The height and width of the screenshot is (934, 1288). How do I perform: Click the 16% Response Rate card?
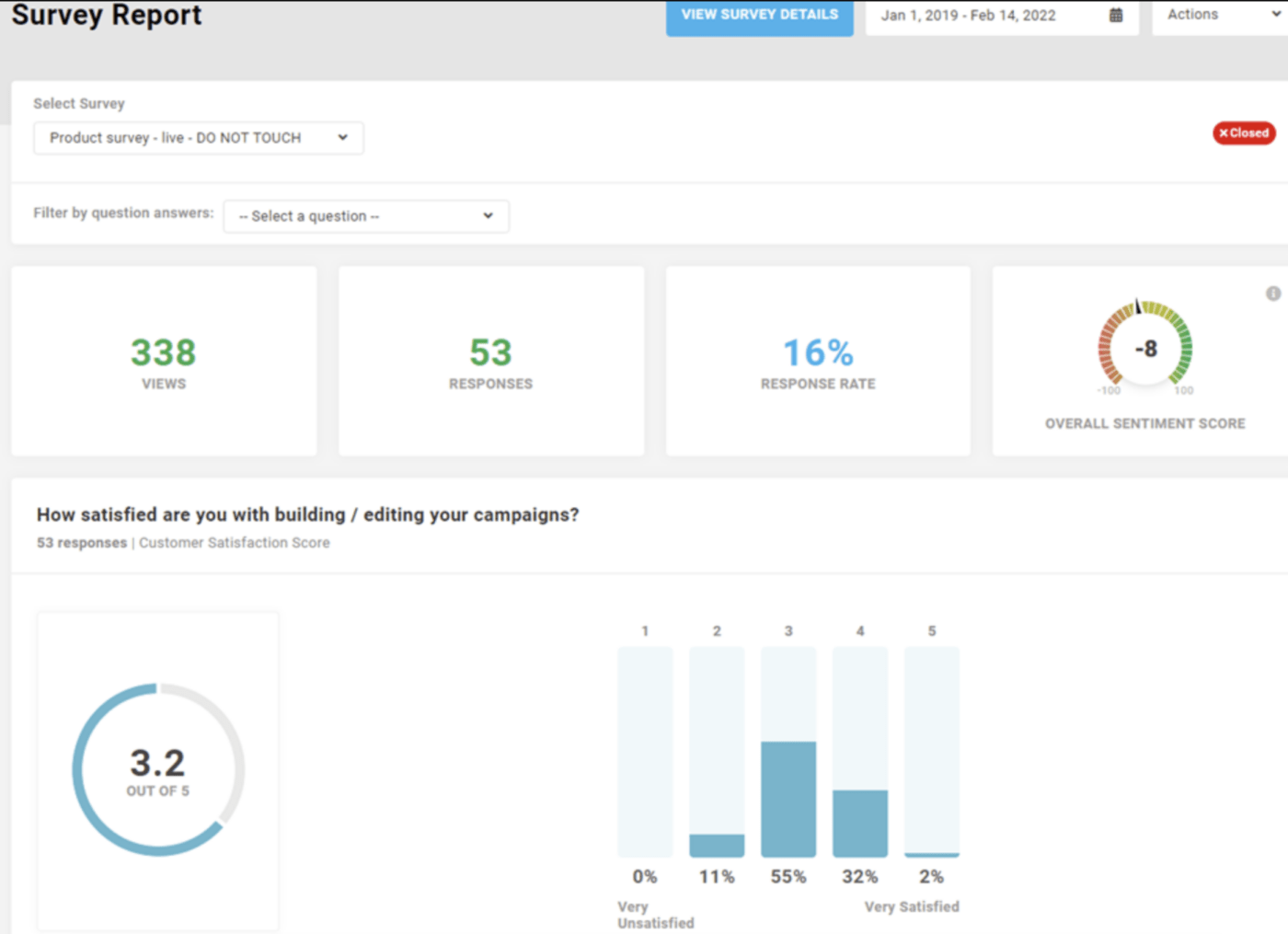pyautogui.click(x=818, y=361)
